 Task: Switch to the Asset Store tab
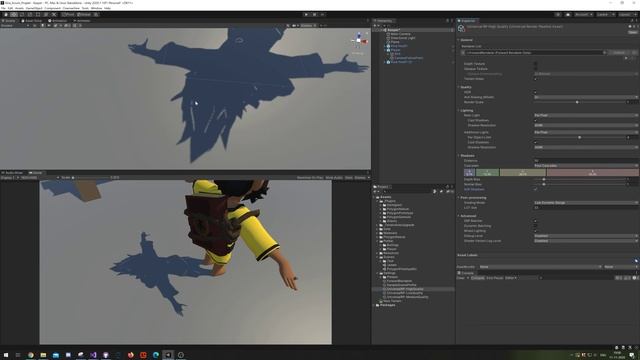pyautogui.click(x=31, y=21)
